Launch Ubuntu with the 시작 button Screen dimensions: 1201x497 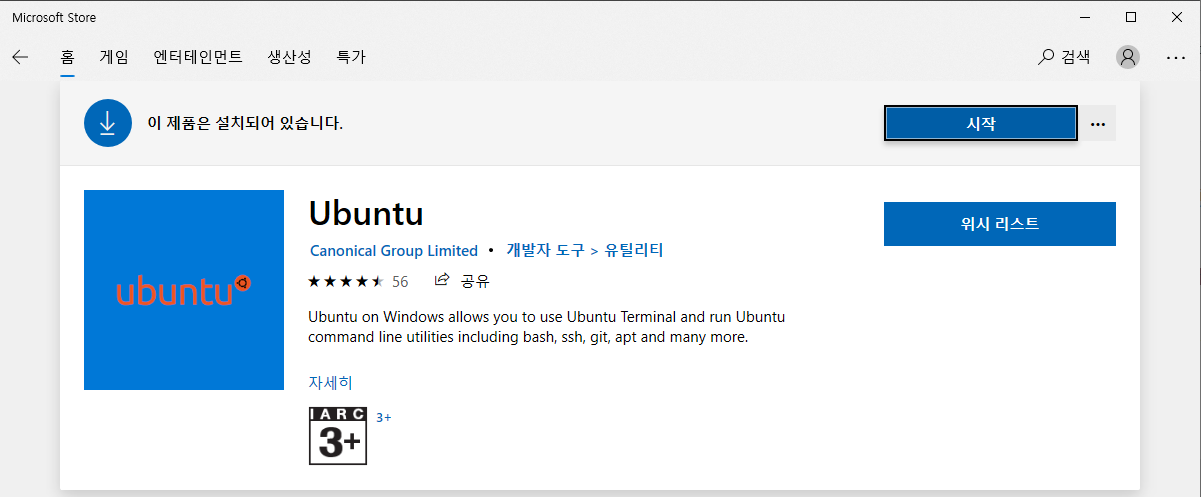click(980, 124)
